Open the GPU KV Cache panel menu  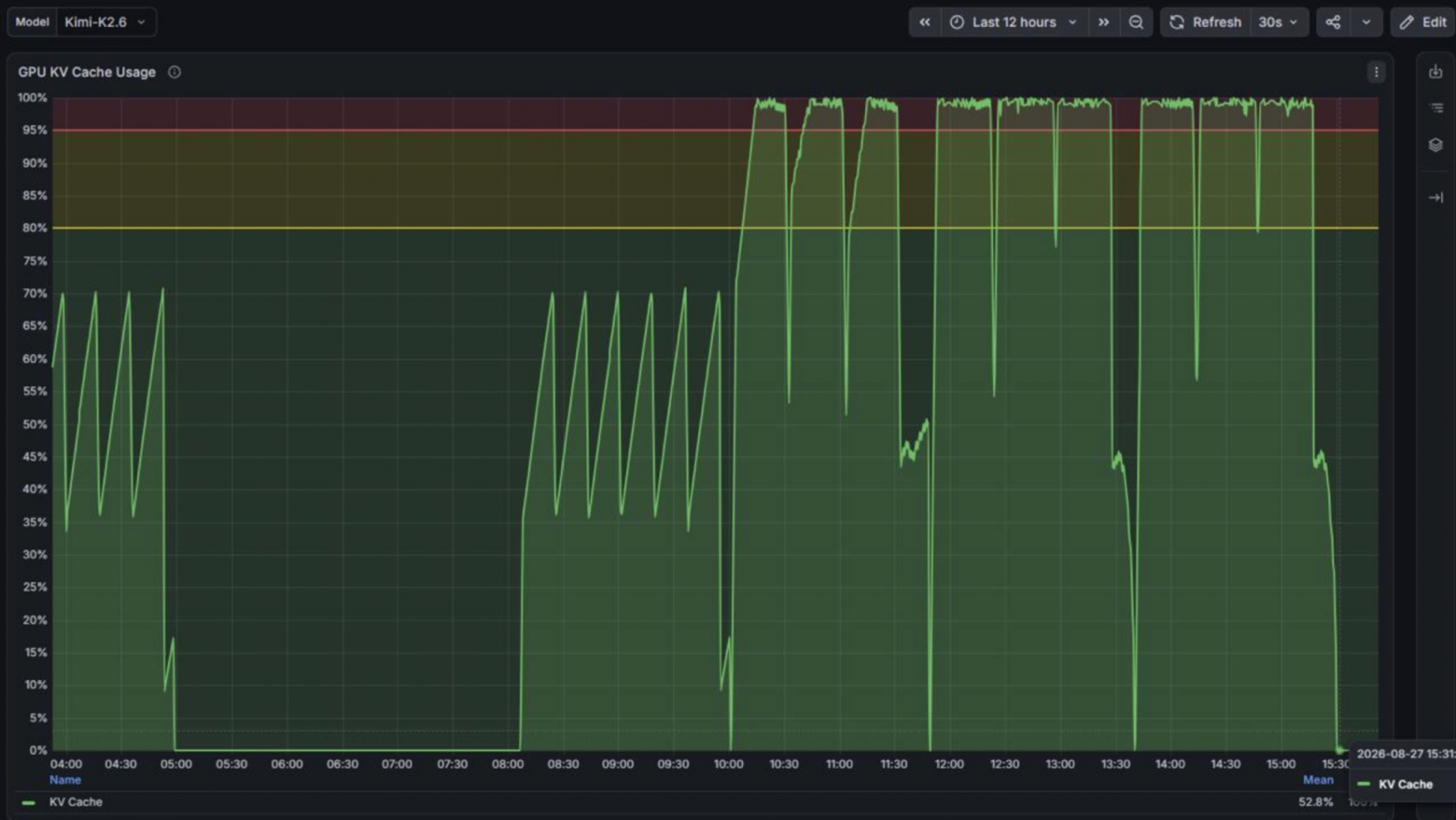tap(1376, 72)
